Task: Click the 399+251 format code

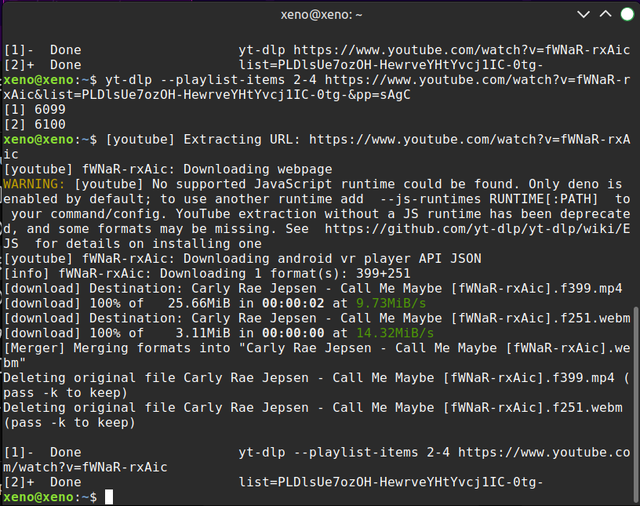Action: click(383, 273)
